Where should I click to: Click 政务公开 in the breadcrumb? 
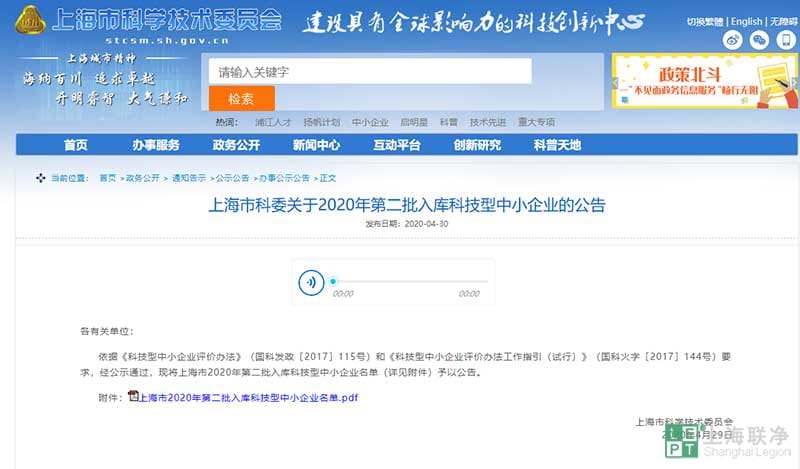143,178
